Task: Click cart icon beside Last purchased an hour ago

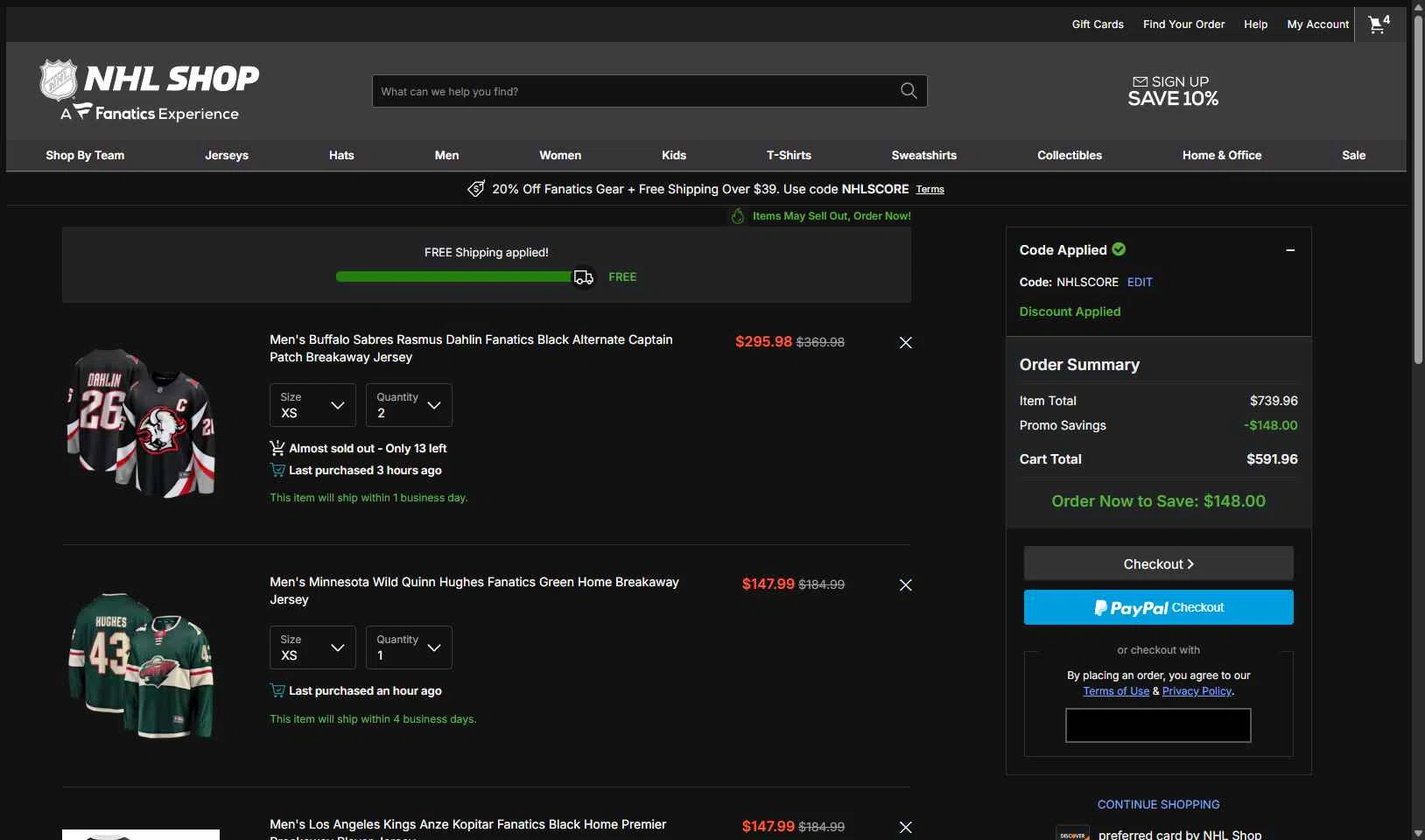Action: click(277, 690)
